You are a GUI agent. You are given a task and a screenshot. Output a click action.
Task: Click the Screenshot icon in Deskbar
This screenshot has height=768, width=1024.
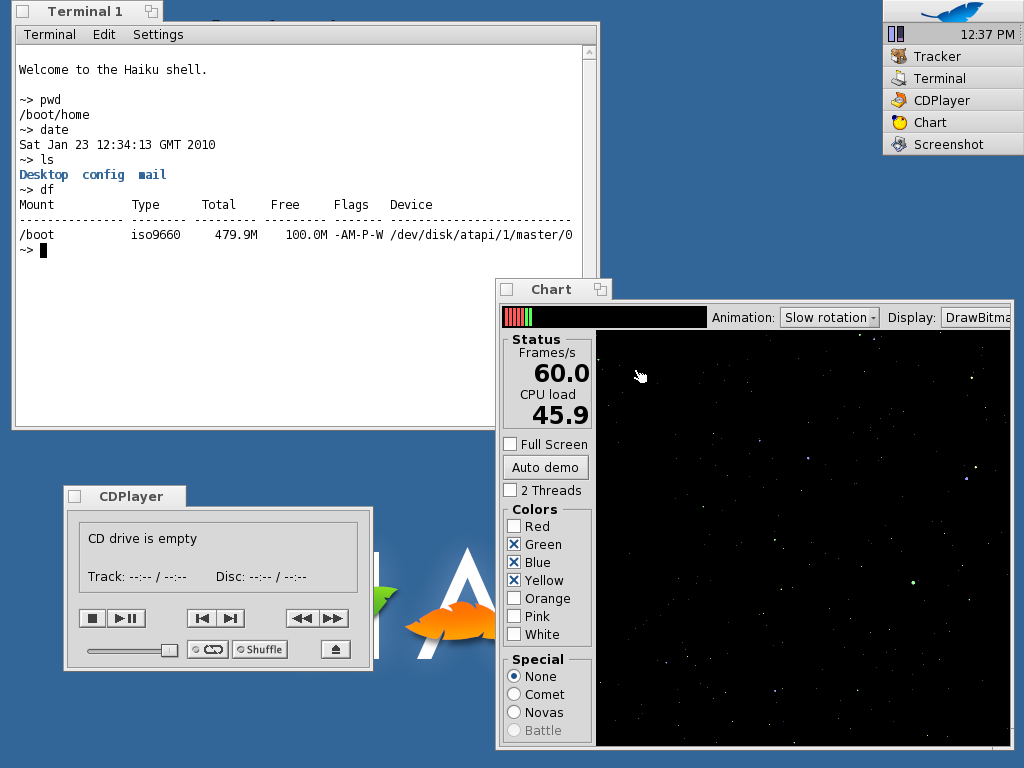tap(899, 144)
